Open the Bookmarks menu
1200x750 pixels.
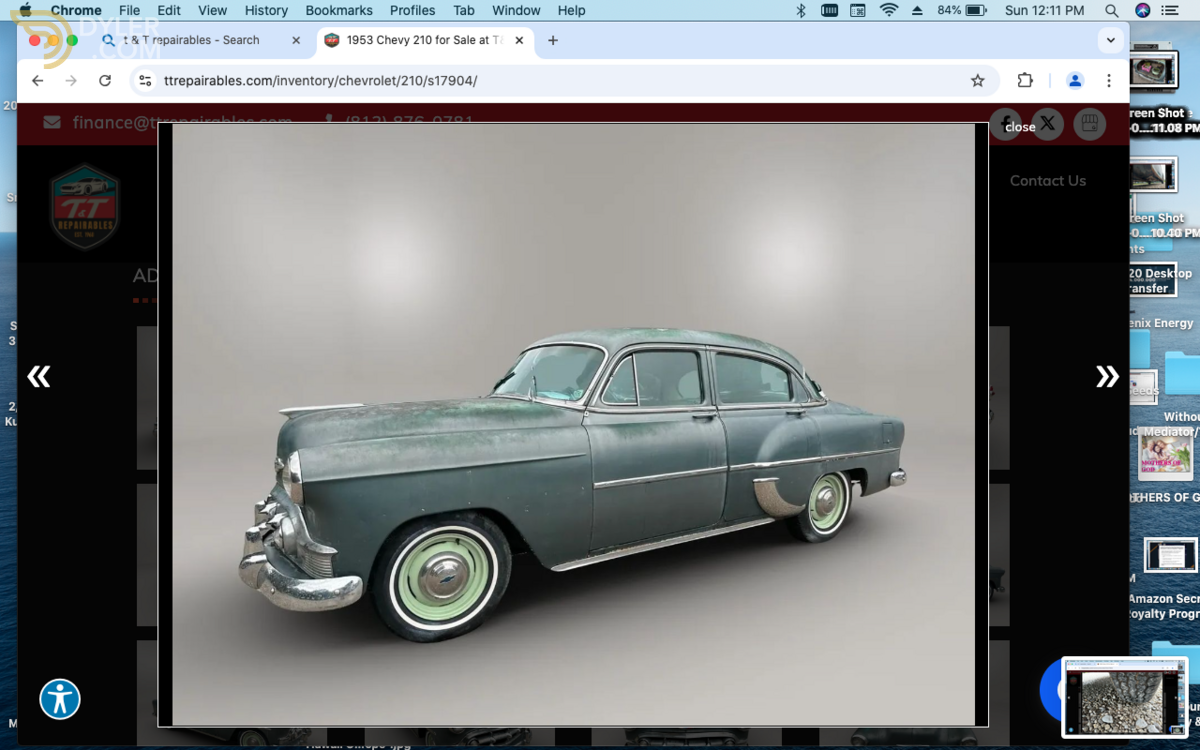point(339,10)
